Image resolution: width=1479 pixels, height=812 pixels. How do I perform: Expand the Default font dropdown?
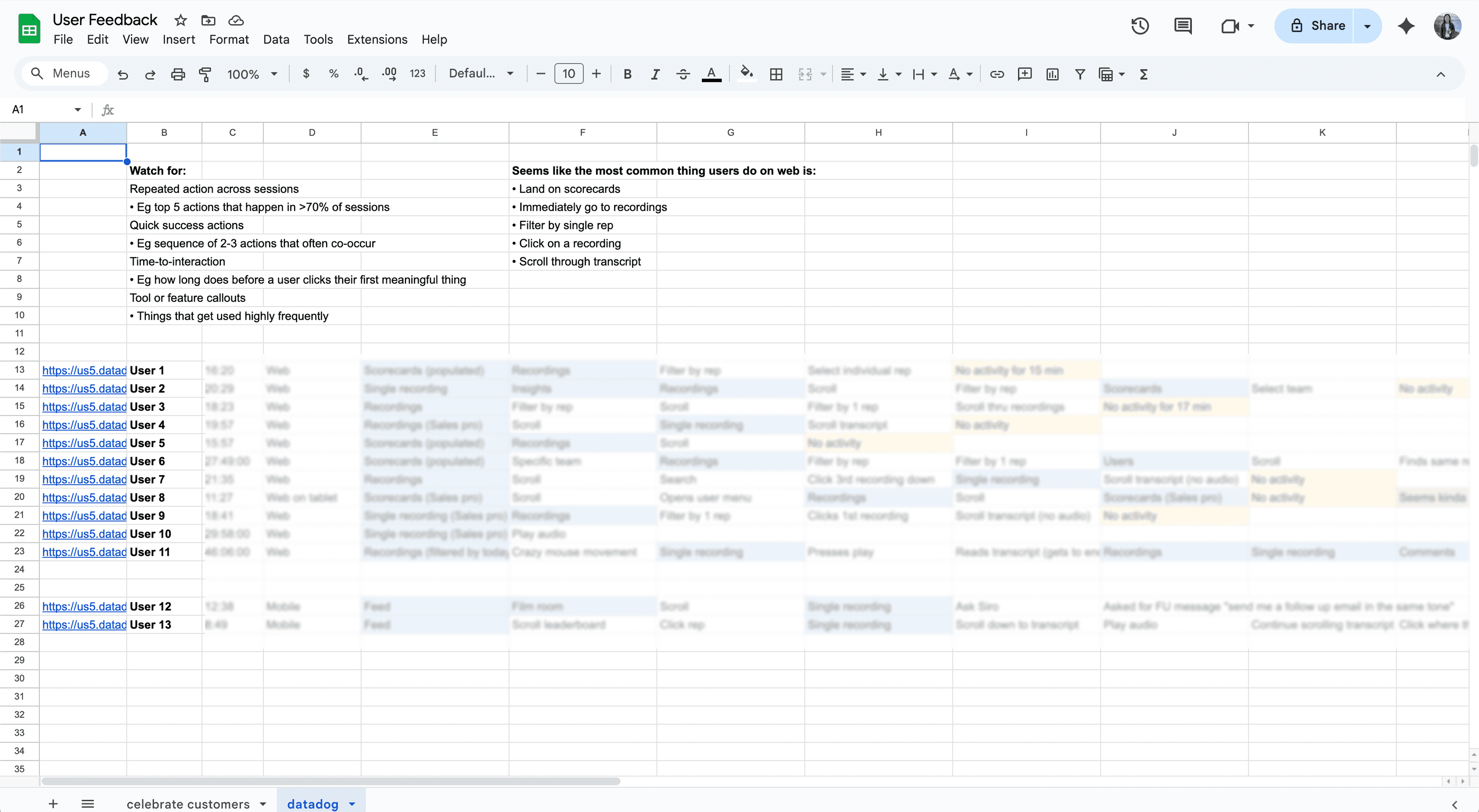[480, 74]
